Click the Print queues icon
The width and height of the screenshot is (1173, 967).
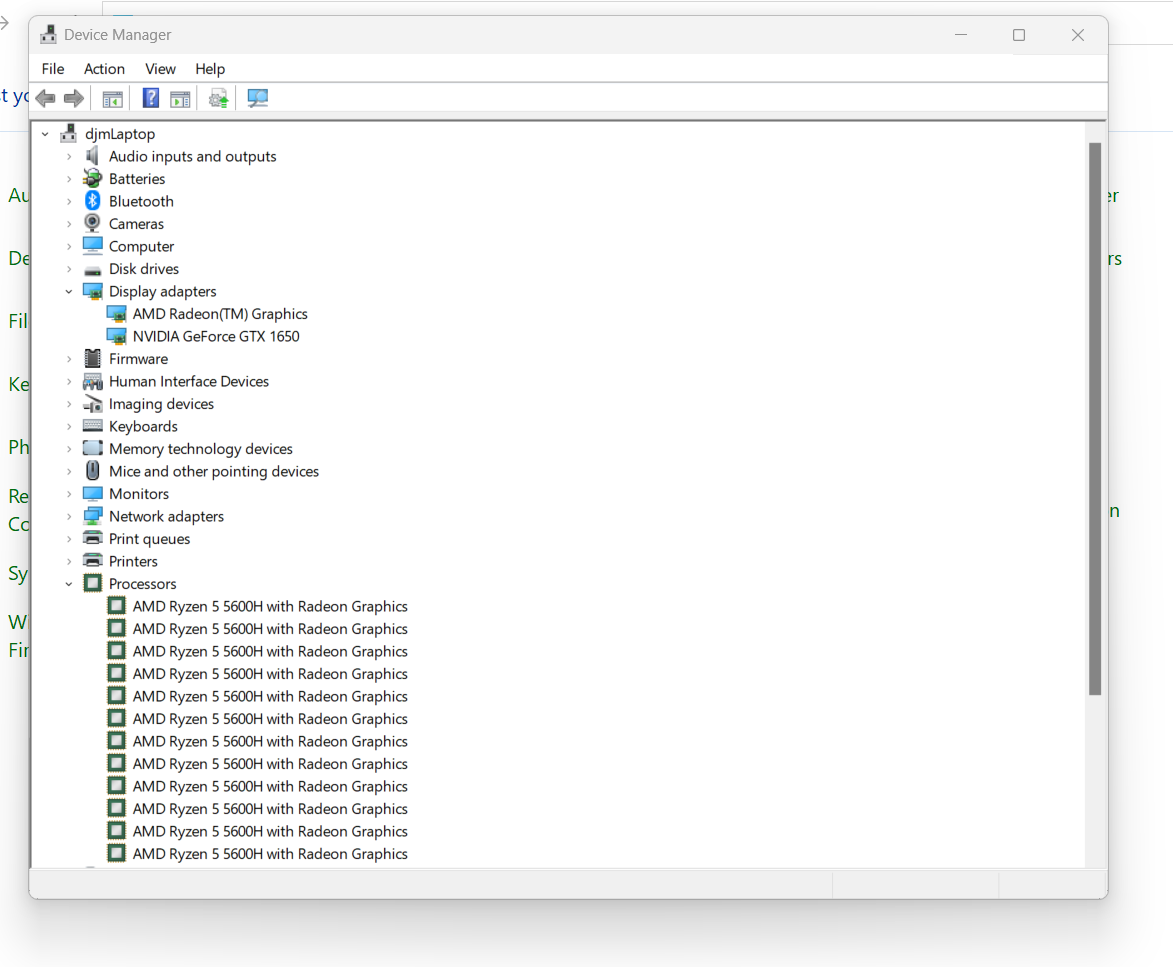pos(93,538)
